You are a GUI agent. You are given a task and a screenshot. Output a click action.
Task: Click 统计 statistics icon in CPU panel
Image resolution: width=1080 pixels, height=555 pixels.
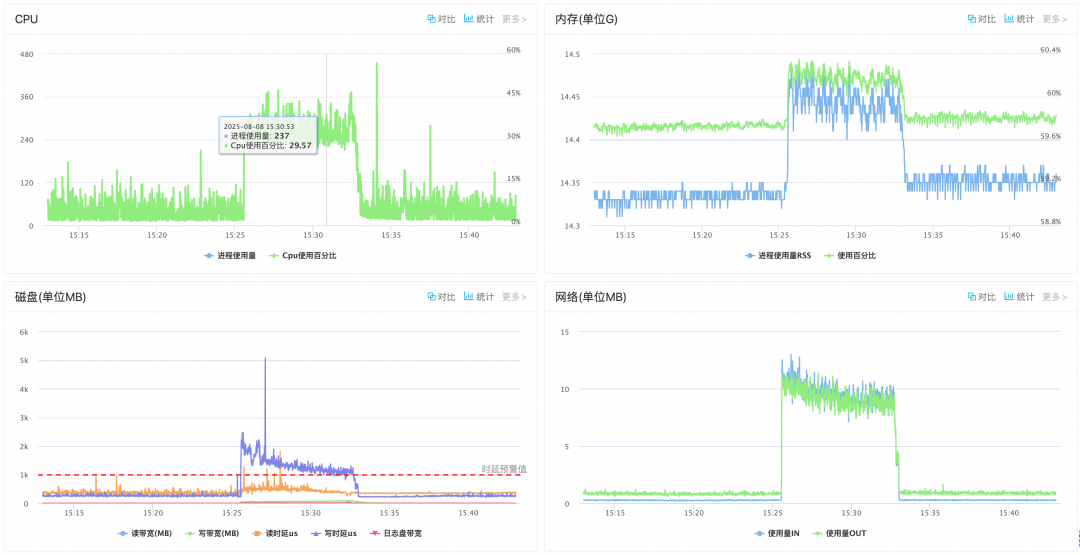click(469, 19)
